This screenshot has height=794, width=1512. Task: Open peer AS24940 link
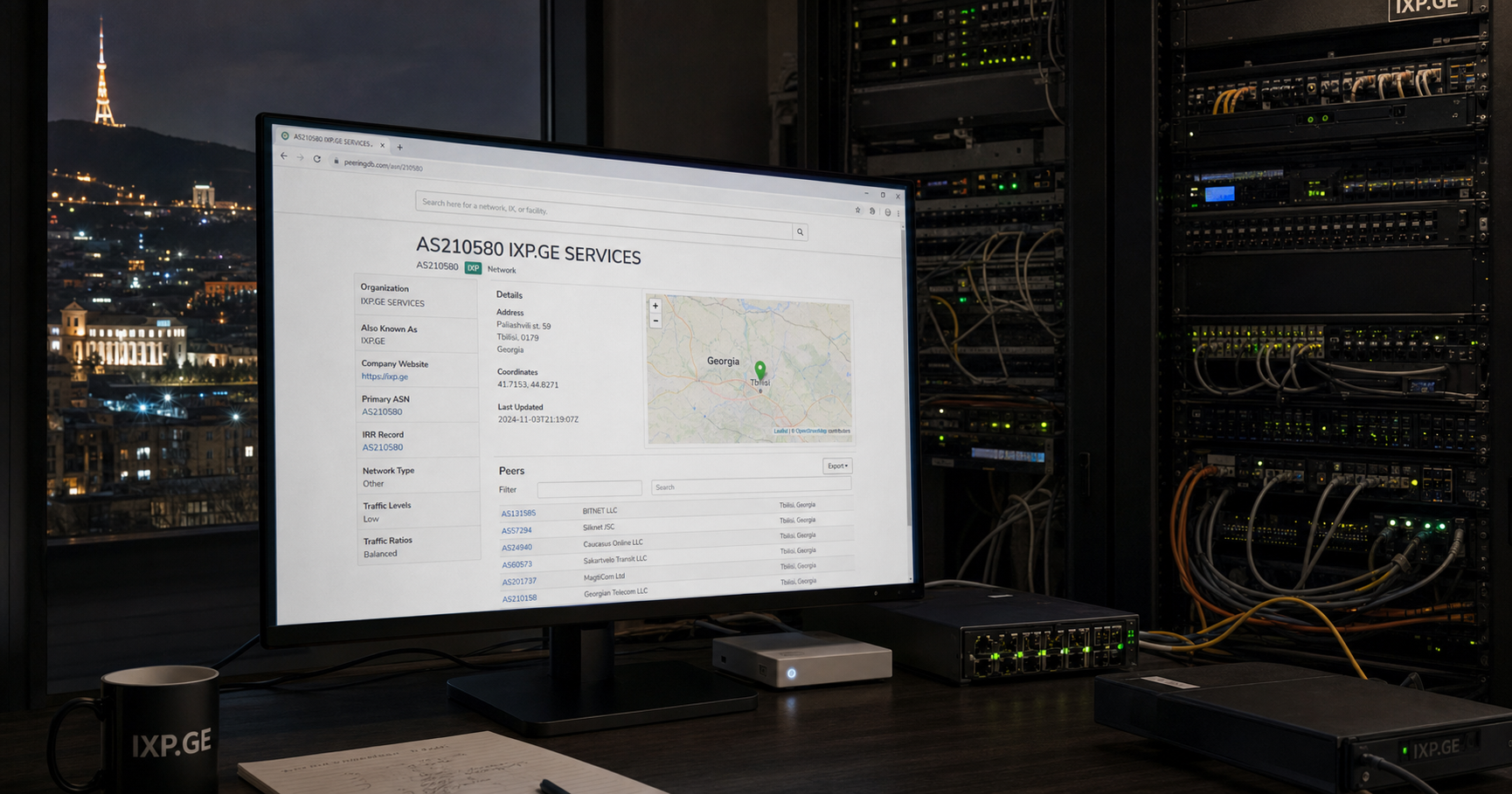(517, 548)
